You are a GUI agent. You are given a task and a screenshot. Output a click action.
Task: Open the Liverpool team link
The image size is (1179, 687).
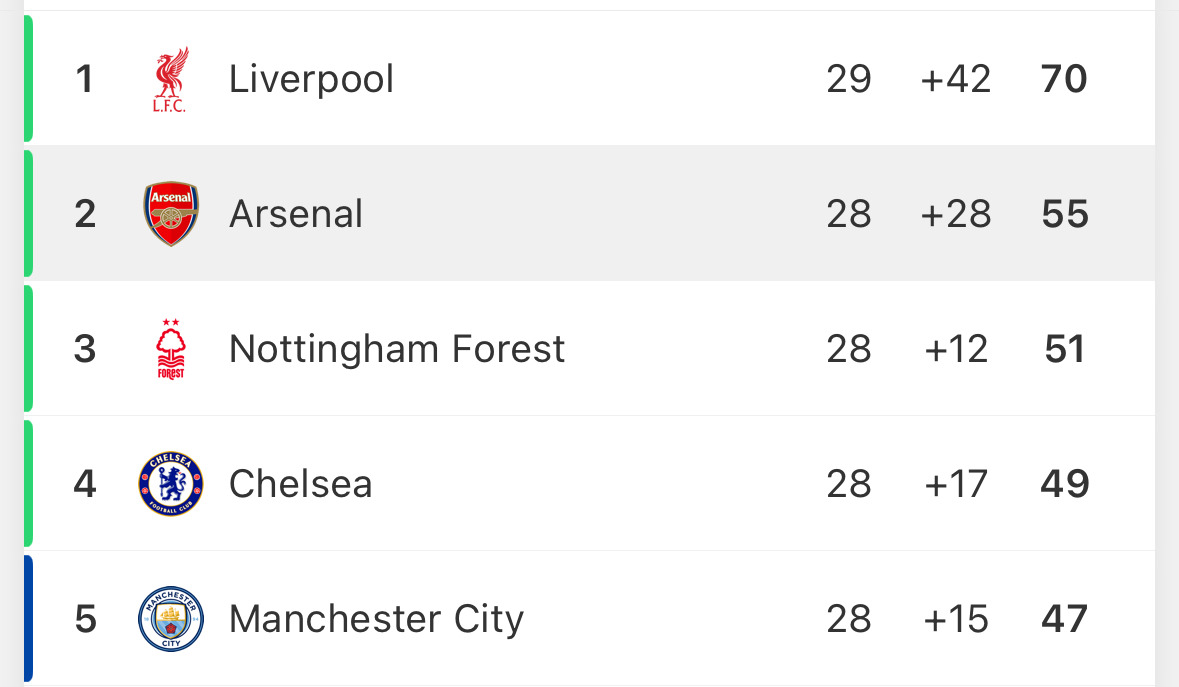[x=311, y=80]
